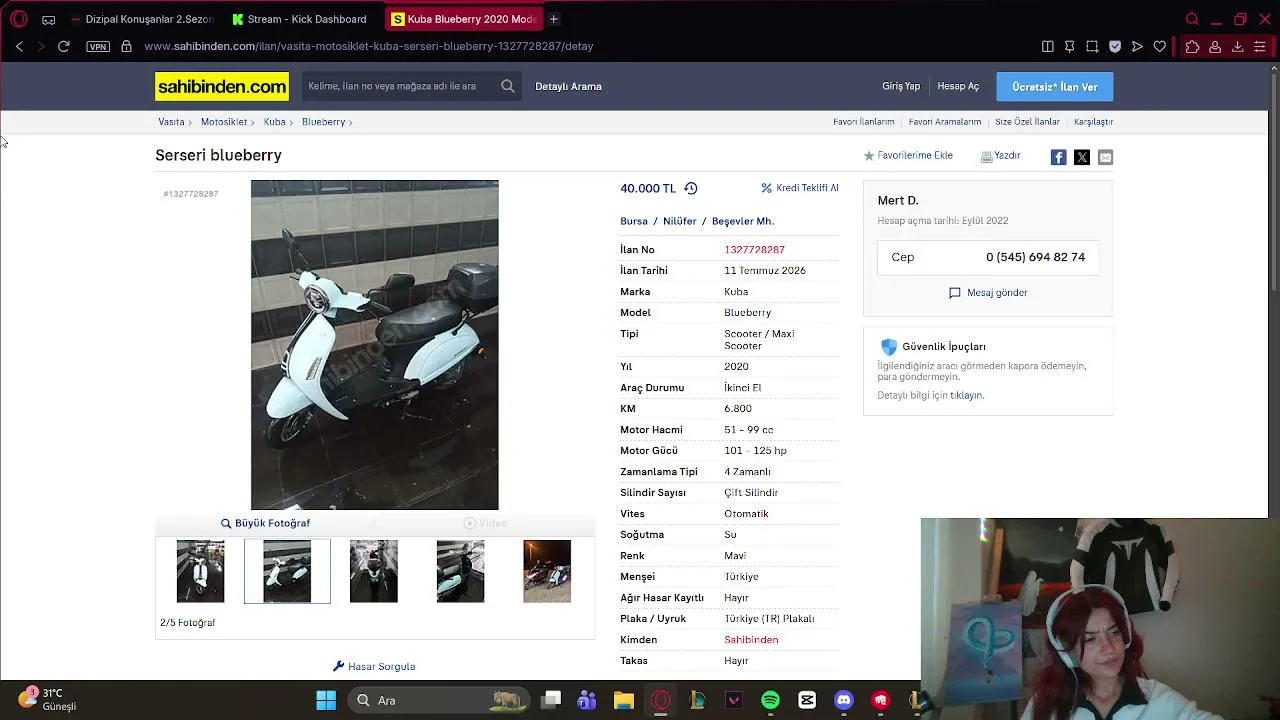Open the Nilüfer district link
This screenshot has width=1280, height=720.
tap(680, 221)
